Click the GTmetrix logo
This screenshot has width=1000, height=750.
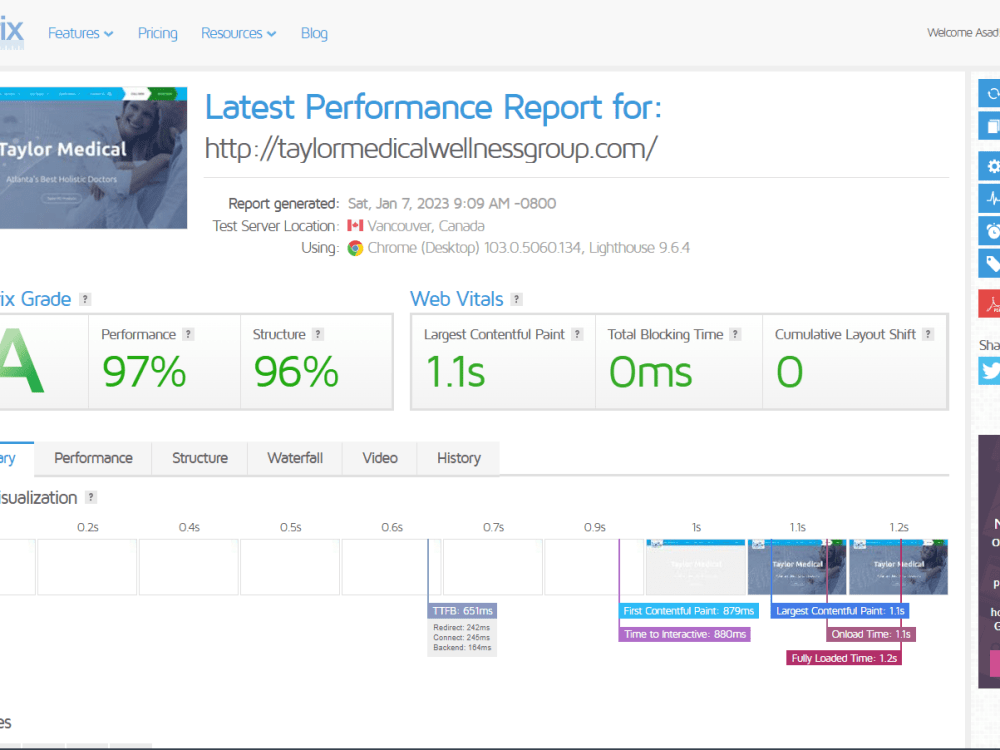(x=11, y=33)
